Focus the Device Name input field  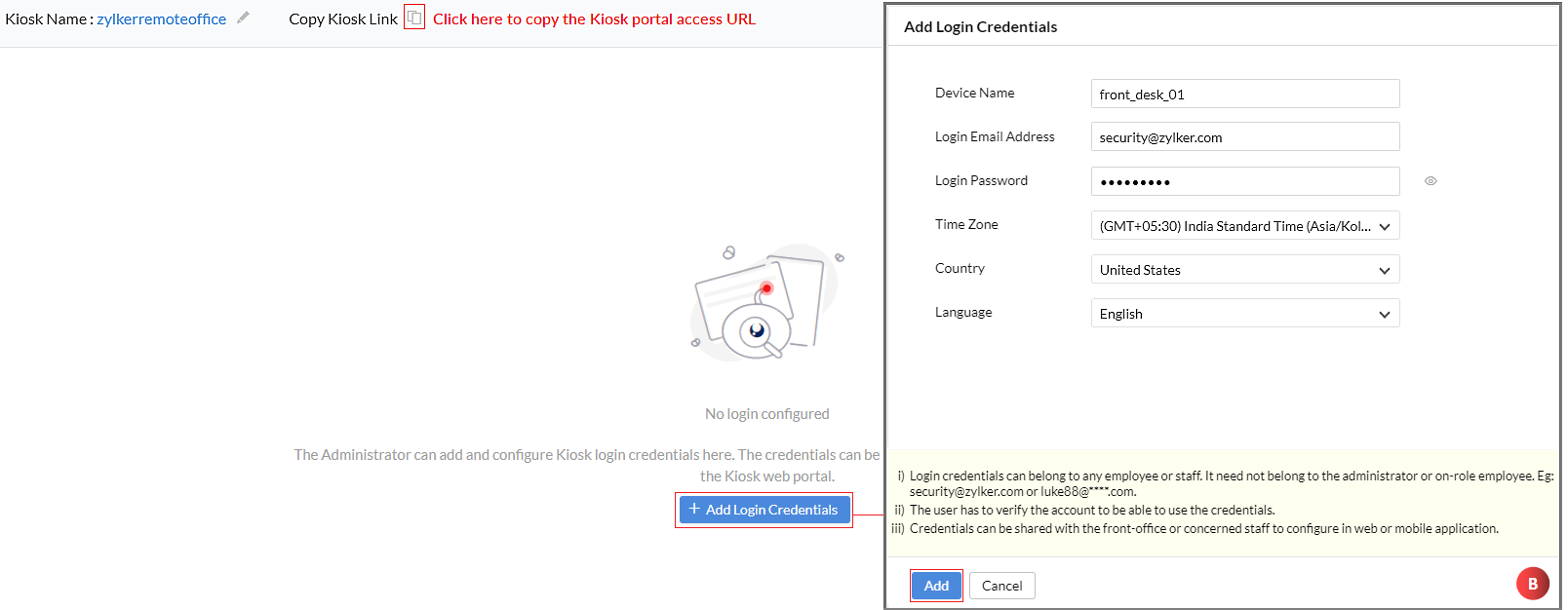(x=1245, y=94)
